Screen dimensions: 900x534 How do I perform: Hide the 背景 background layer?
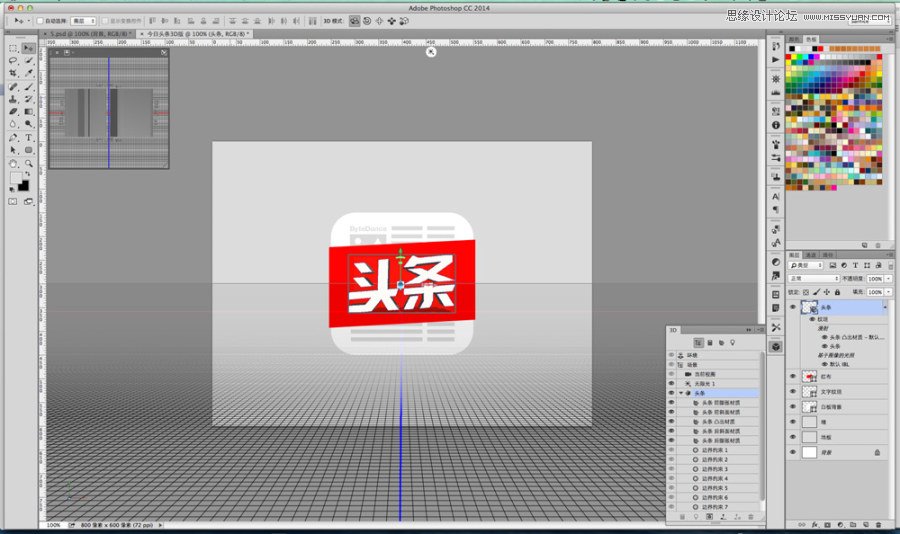point(793,452)
